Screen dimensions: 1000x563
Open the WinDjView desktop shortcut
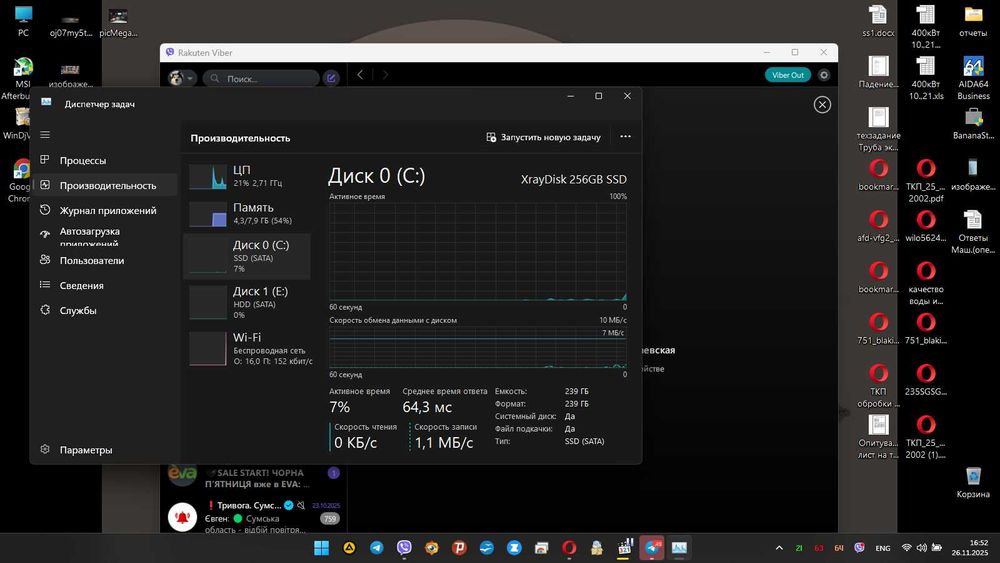pos(19,123)
